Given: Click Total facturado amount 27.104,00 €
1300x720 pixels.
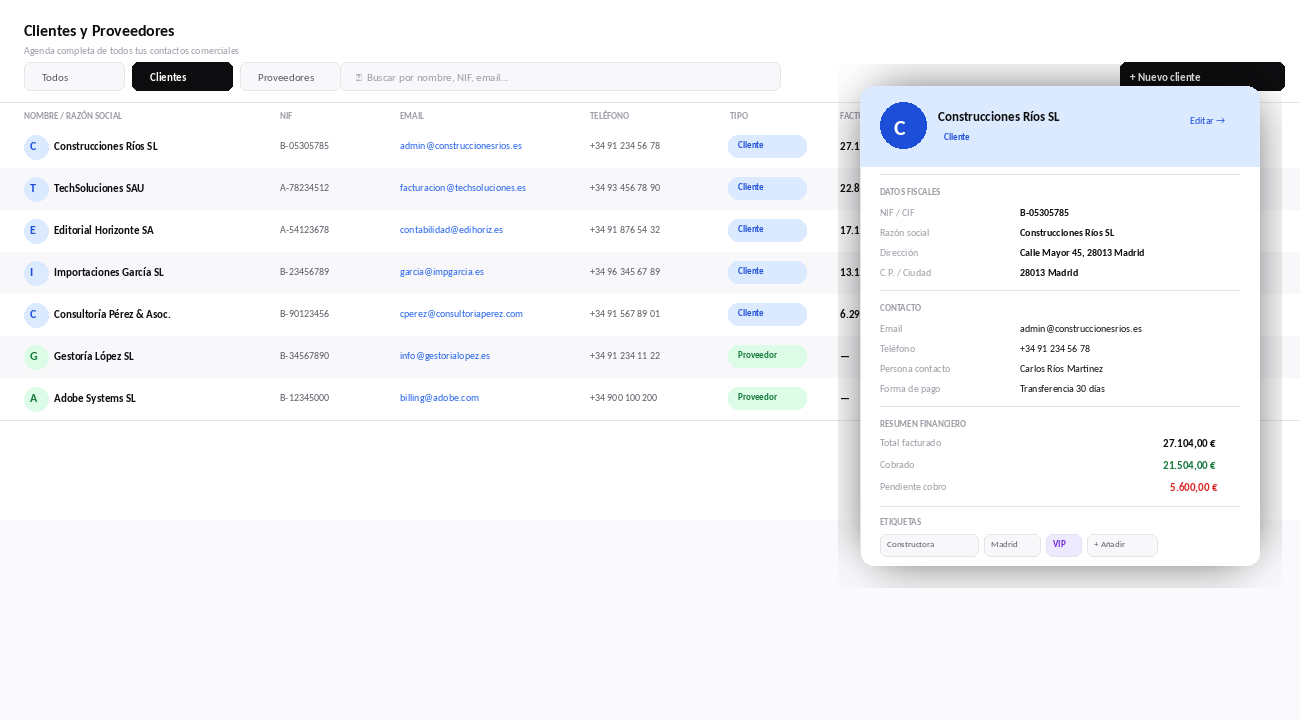Looking at the screenshot, I should coord(1189,443).
